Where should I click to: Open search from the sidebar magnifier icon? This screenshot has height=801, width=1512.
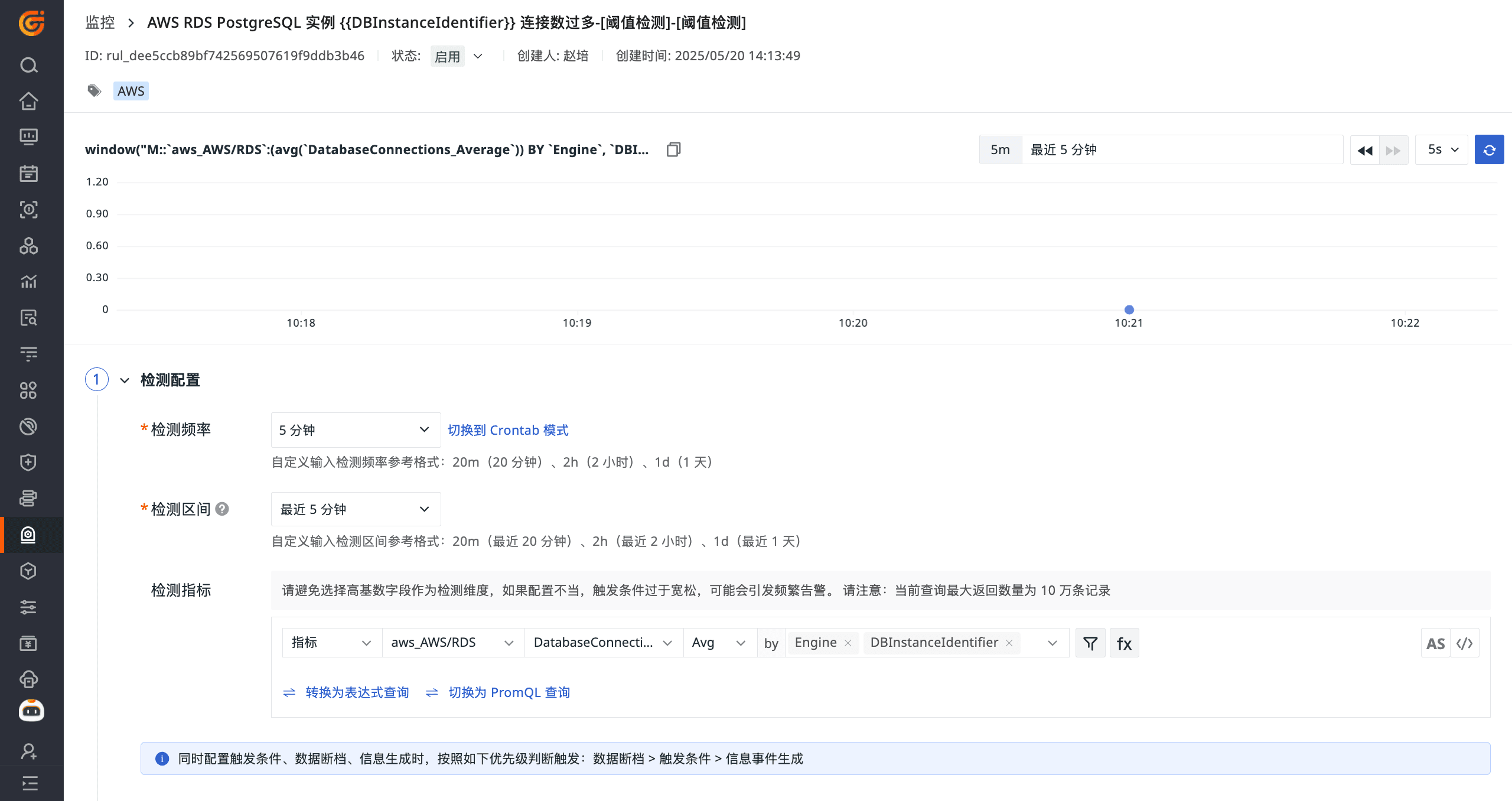pos(29,65)
